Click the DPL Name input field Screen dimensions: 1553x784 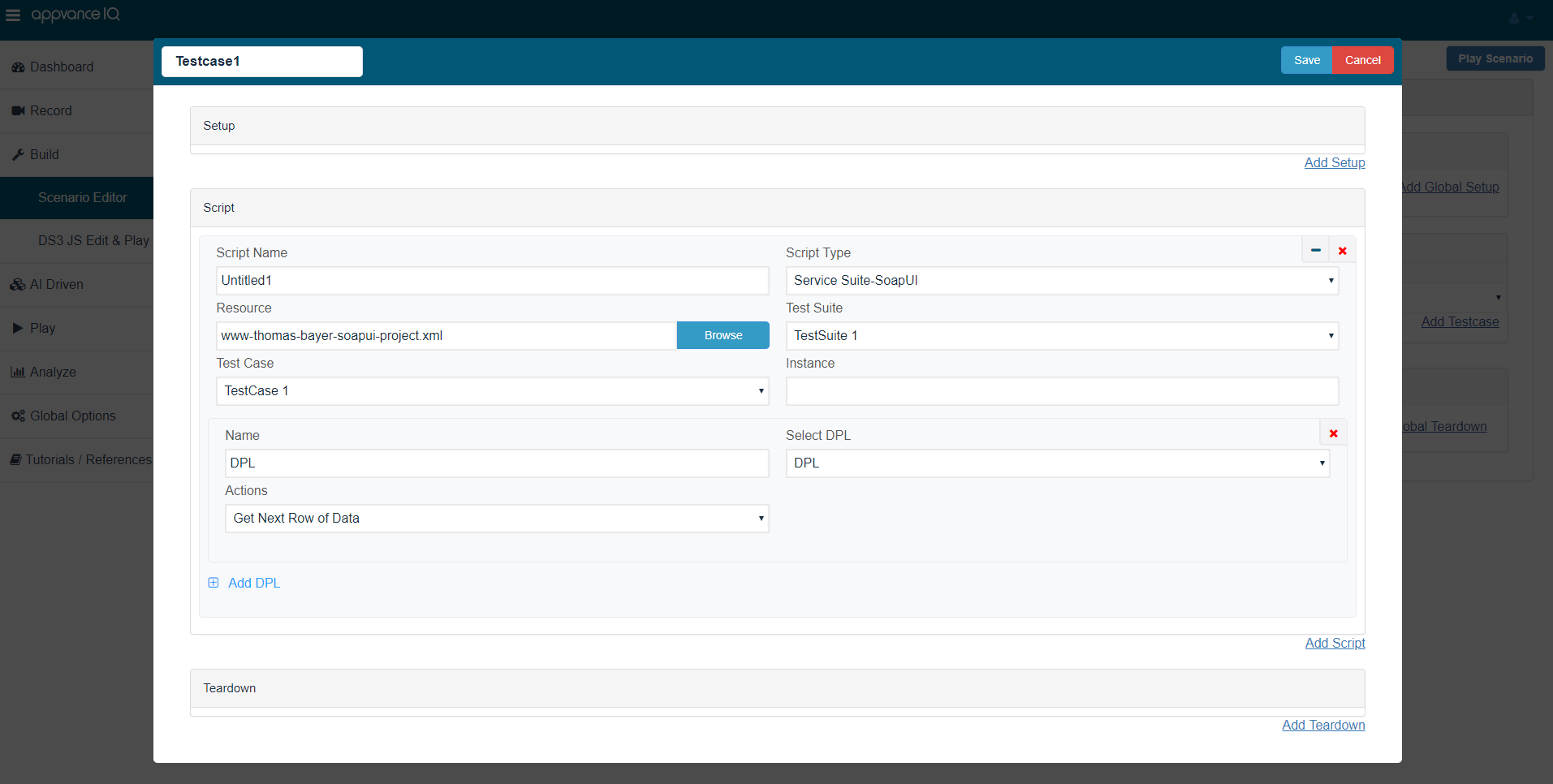pos(497,463)
